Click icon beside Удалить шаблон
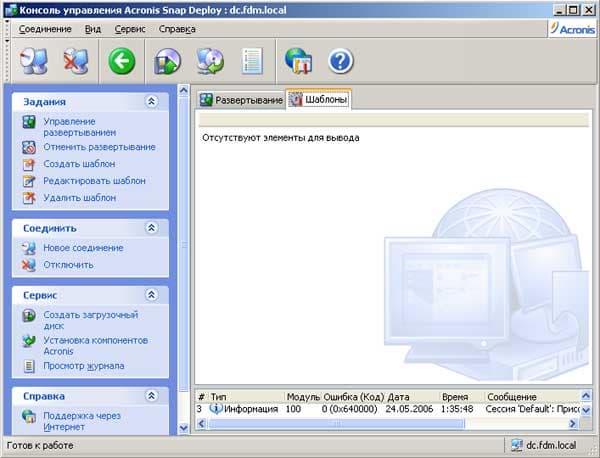Viewport: 600px width, 458px height. click(x=29, y=198)
